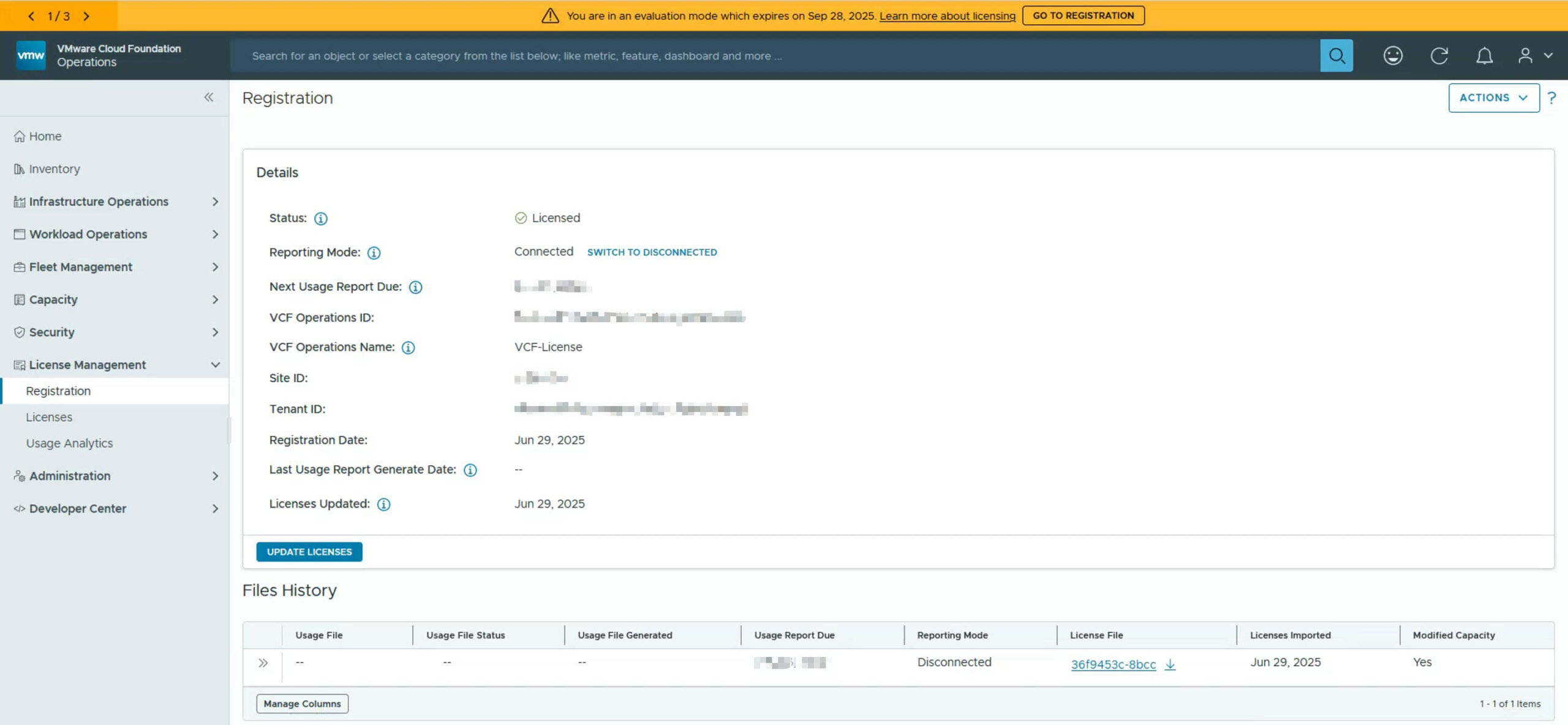Open Learn more about licensing link
The height and width of the screenshot is (725, 1568).
(947, 16)
